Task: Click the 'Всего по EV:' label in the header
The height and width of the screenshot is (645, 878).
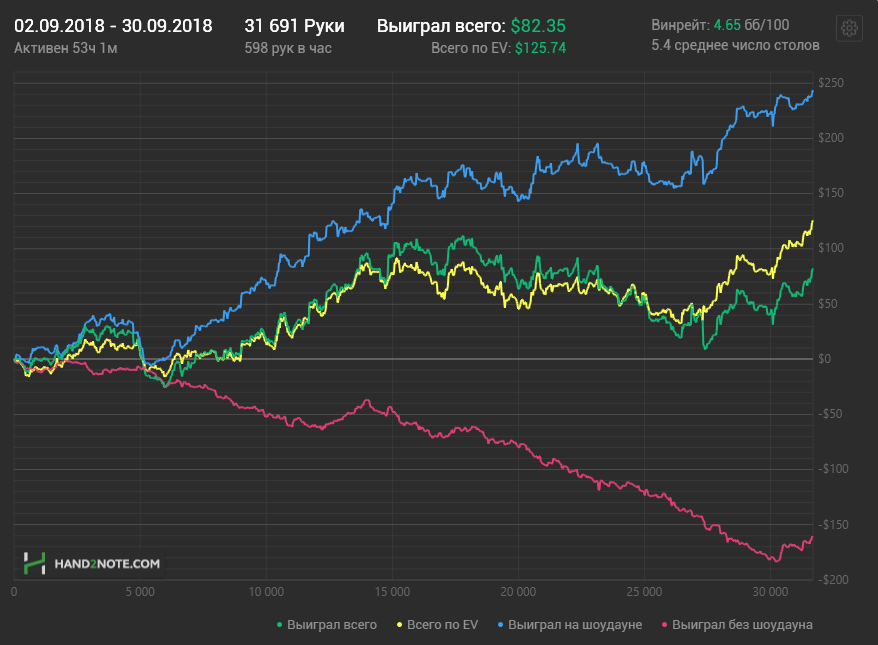Action: coord(471,48)
